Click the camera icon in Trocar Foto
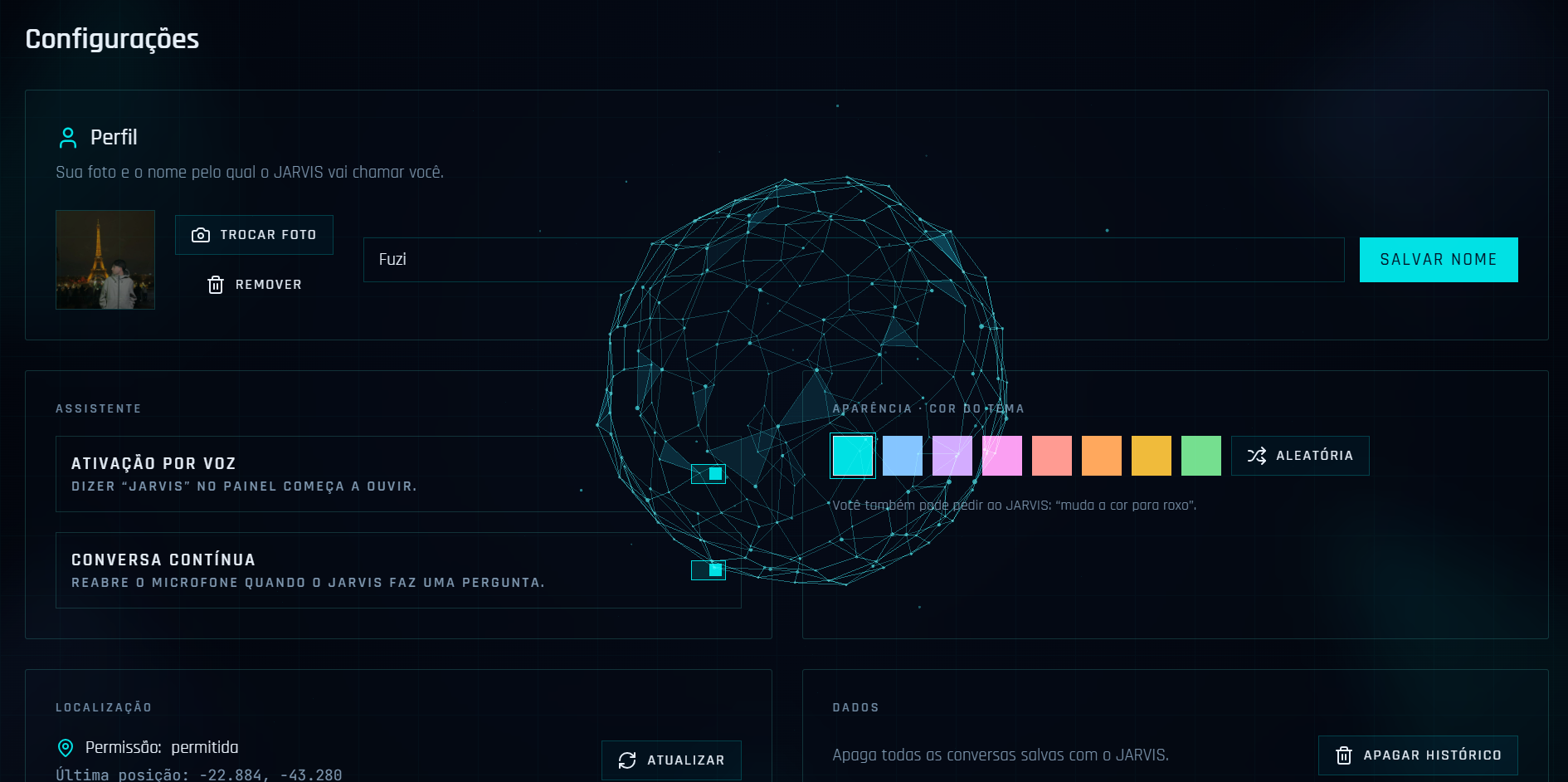Image resolution: width=1568 pixels, height=782 pixels. [201, 235]
